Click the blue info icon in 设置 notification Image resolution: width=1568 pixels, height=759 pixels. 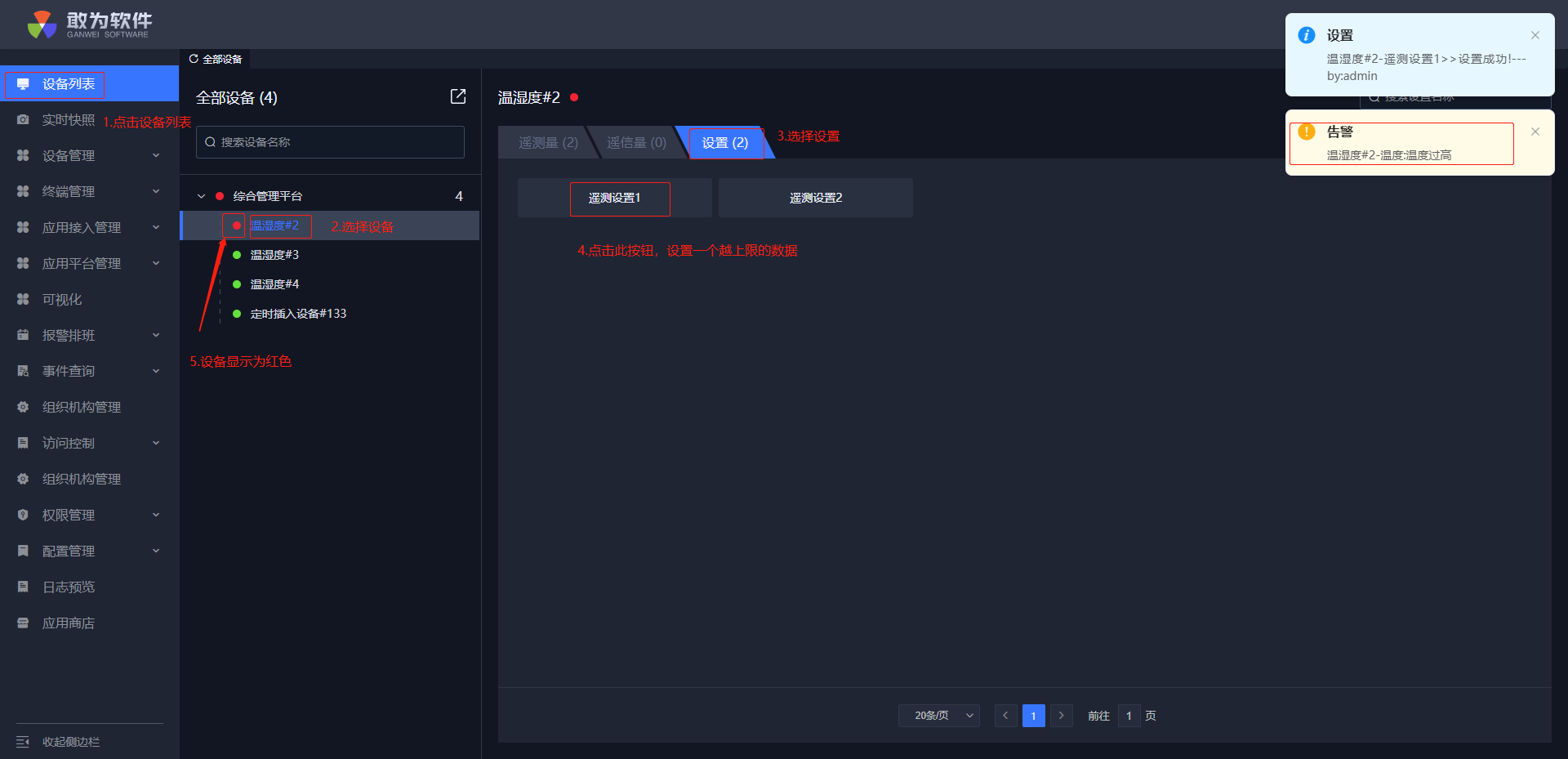tap(1307, 35)
